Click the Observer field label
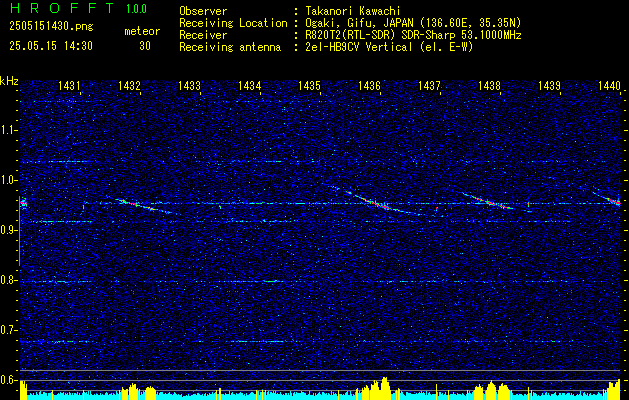The width and height of the screenshot is (629, 400). click(203, 11)
